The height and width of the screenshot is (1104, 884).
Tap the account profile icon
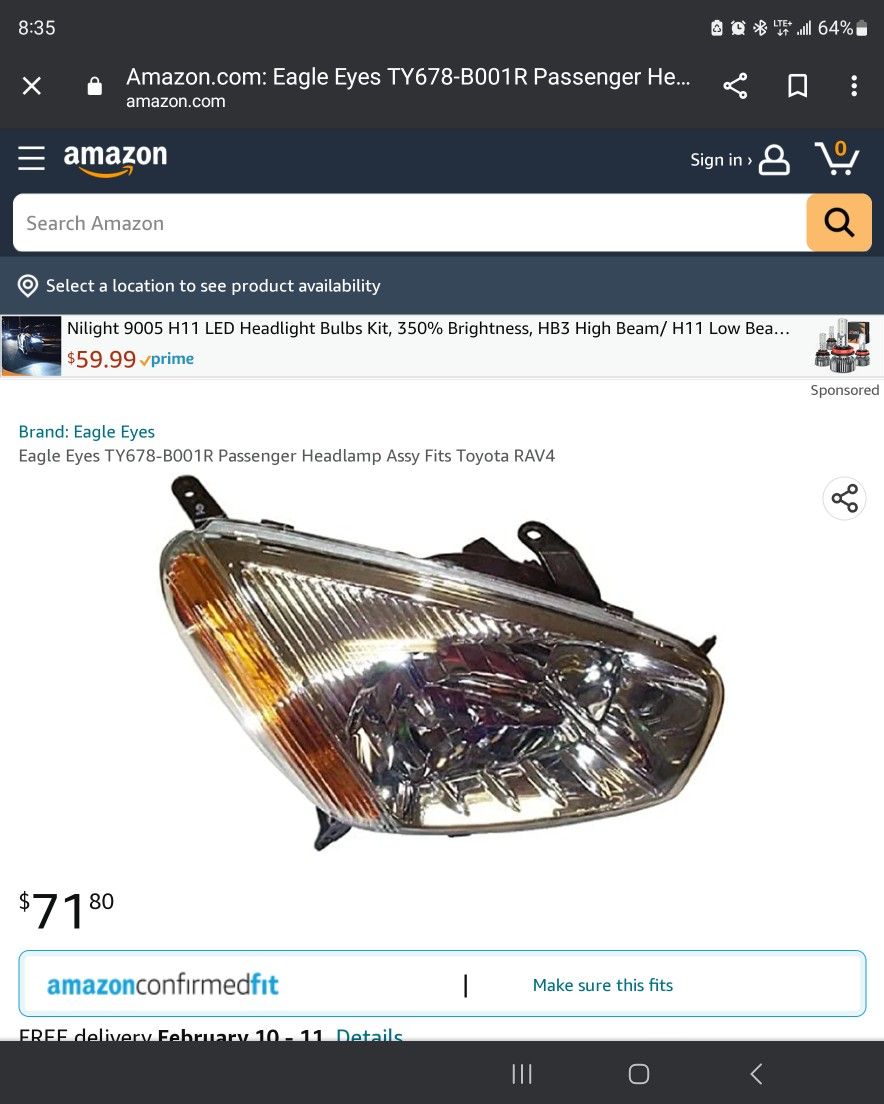point(774,160)
